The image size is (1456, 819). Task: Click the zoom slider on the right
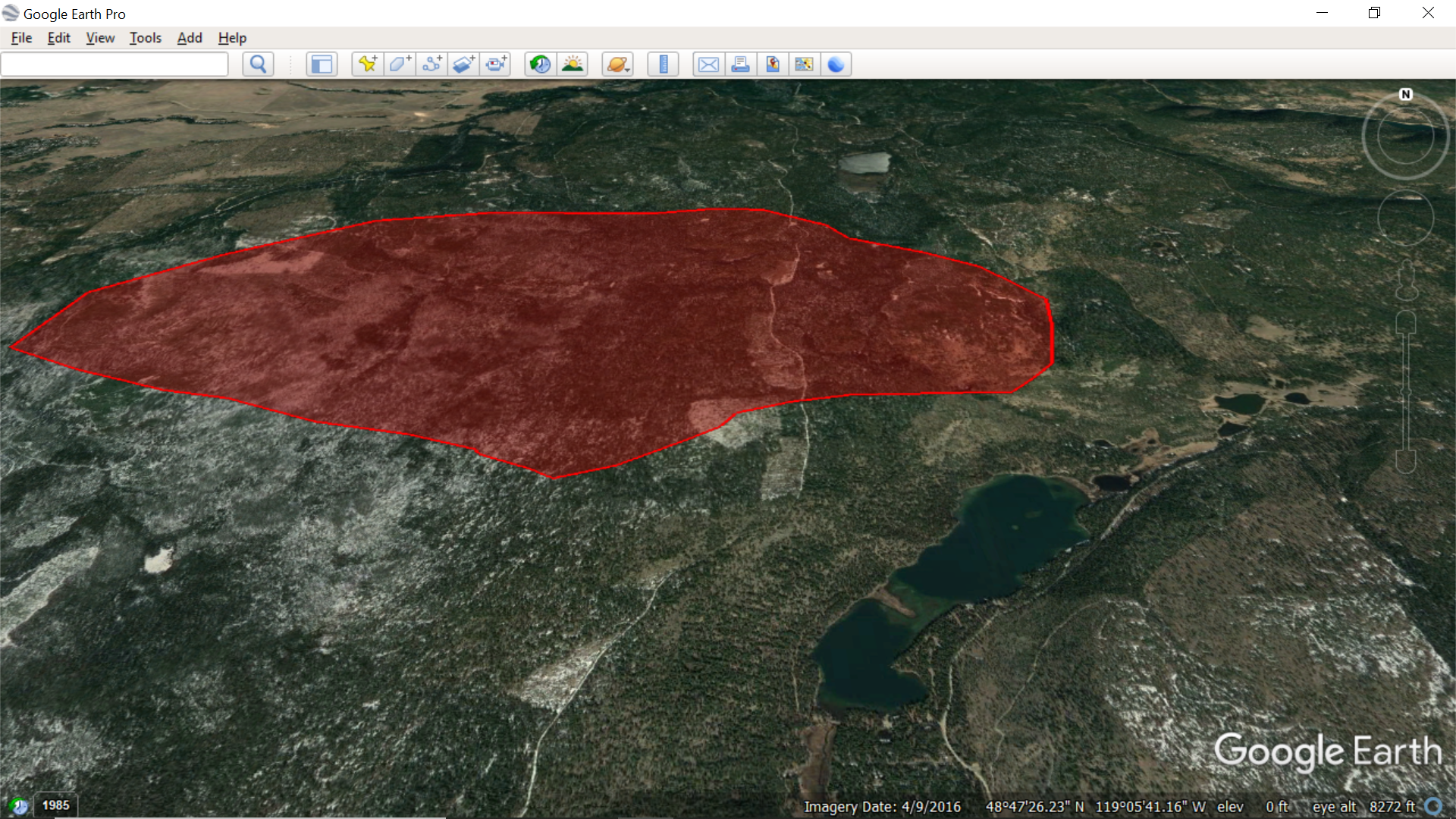coord(1406,391)
